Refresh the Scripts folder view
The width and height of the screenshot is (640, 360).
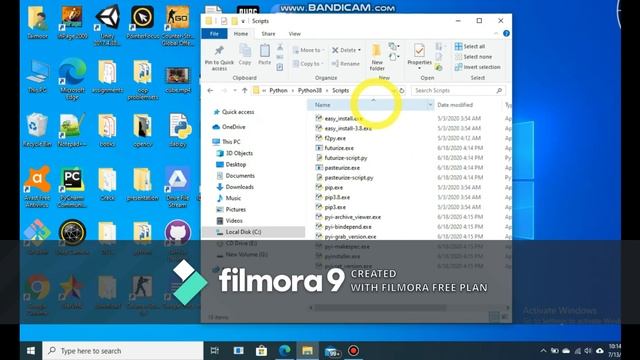click(x=402, y=91)
